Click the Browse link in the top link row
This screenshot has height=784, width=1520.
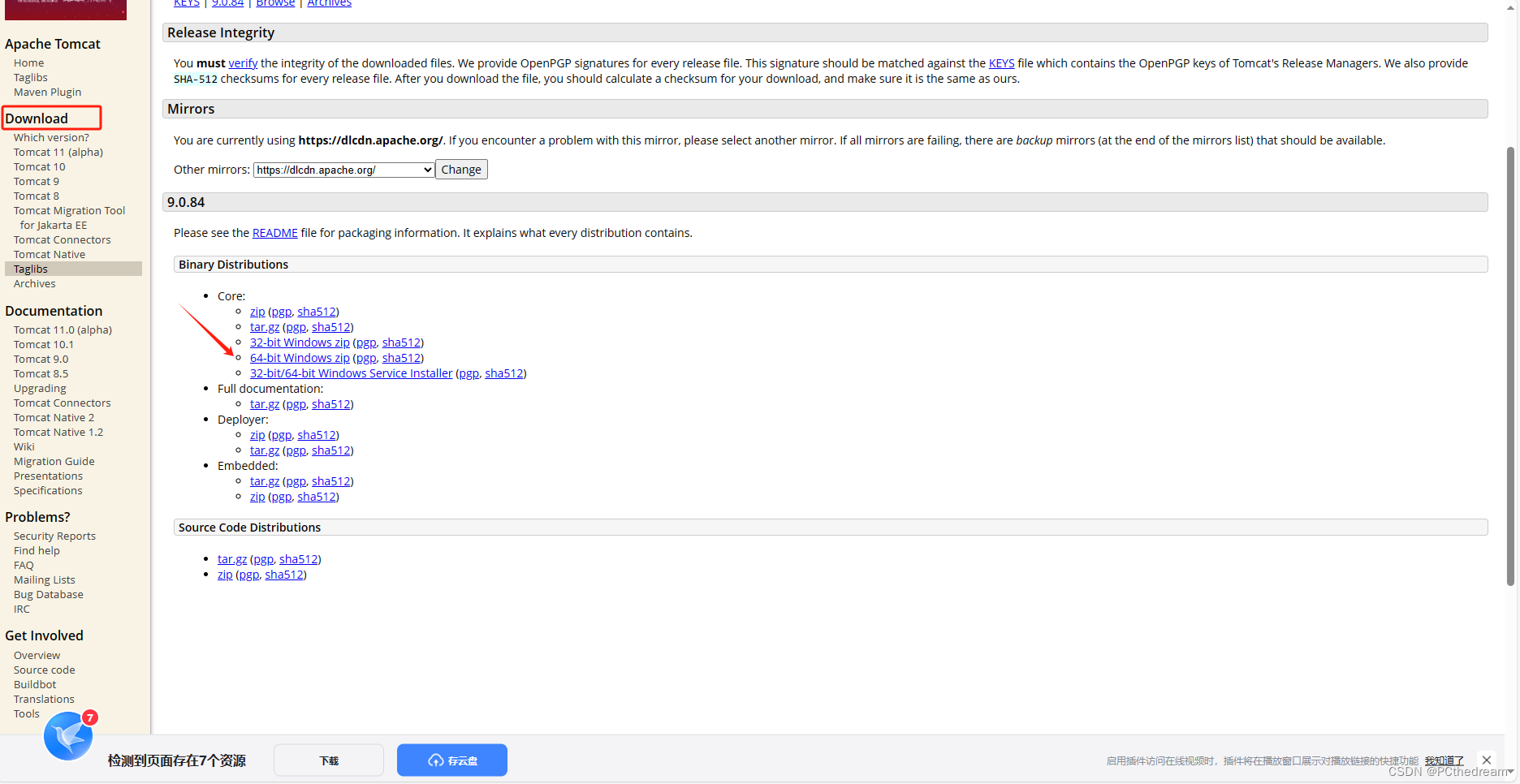[x=275, y=4]
